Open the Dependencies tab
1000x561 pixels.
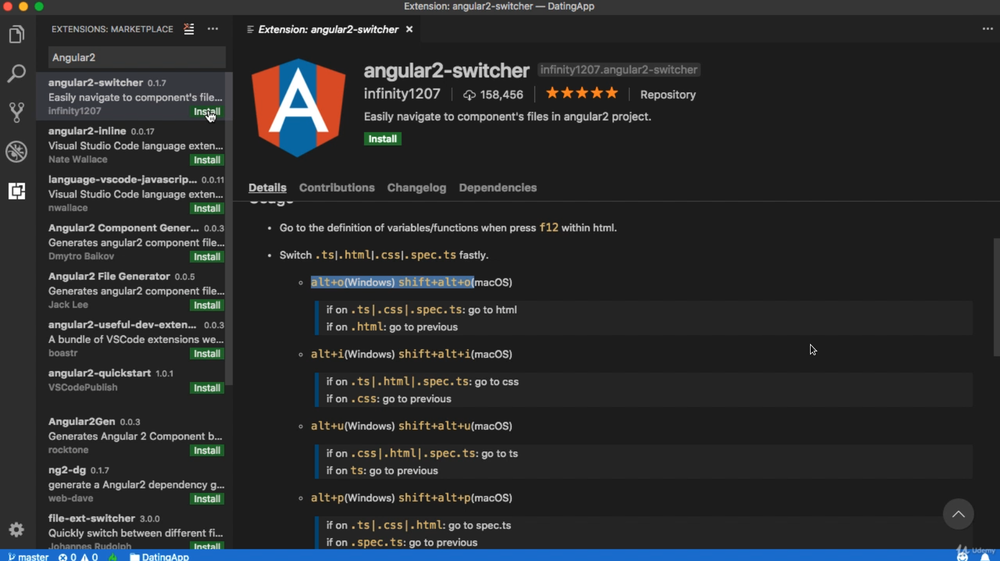[x=497, y=188]
